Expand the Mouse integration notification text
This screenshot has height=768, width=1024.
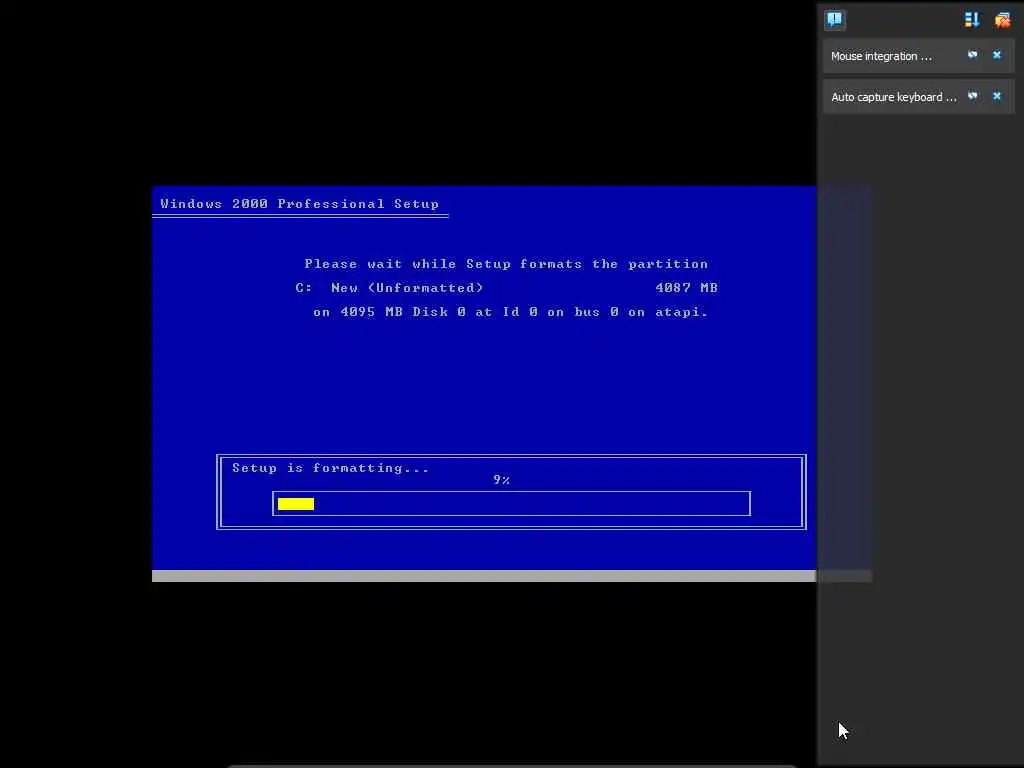pos(881,56)
